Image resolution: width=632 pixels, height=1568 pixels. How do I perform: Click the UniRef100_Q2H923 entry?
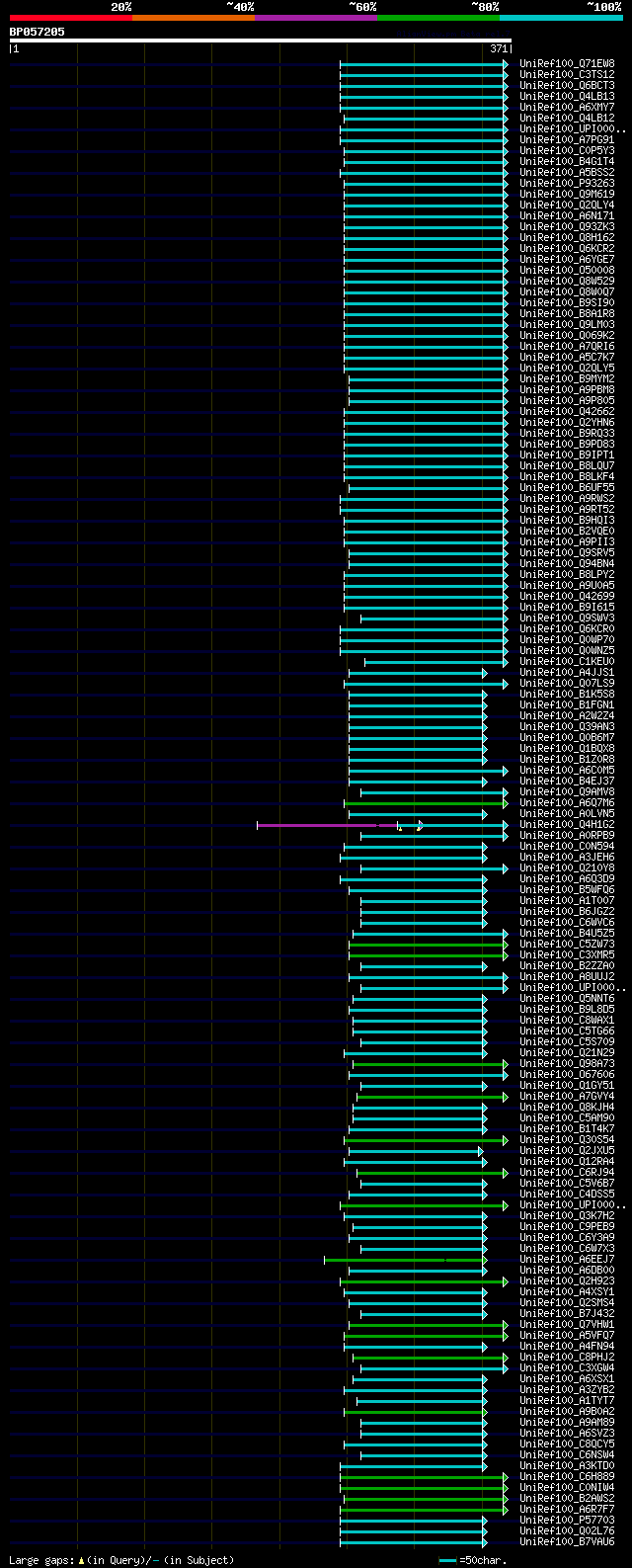click(x=567, y=1280)
